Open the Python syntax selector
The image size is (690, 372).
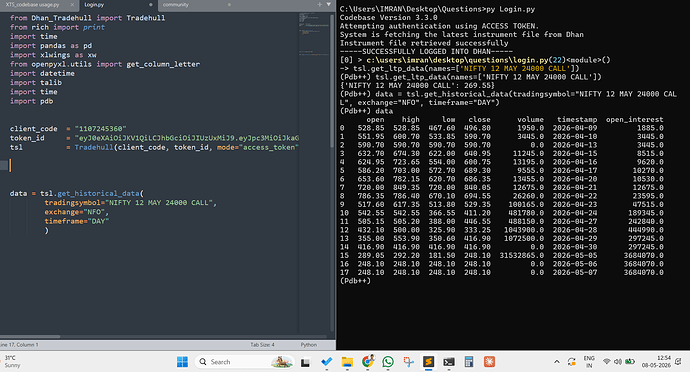pyautogui.click(x=308, y=345)
